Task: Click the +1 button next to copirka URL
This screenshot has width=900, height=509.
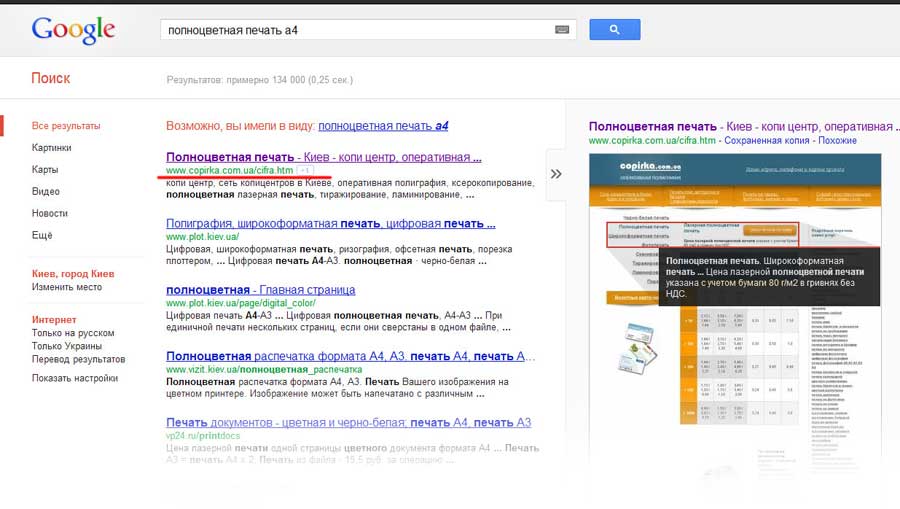Action: tap(305, 170)
